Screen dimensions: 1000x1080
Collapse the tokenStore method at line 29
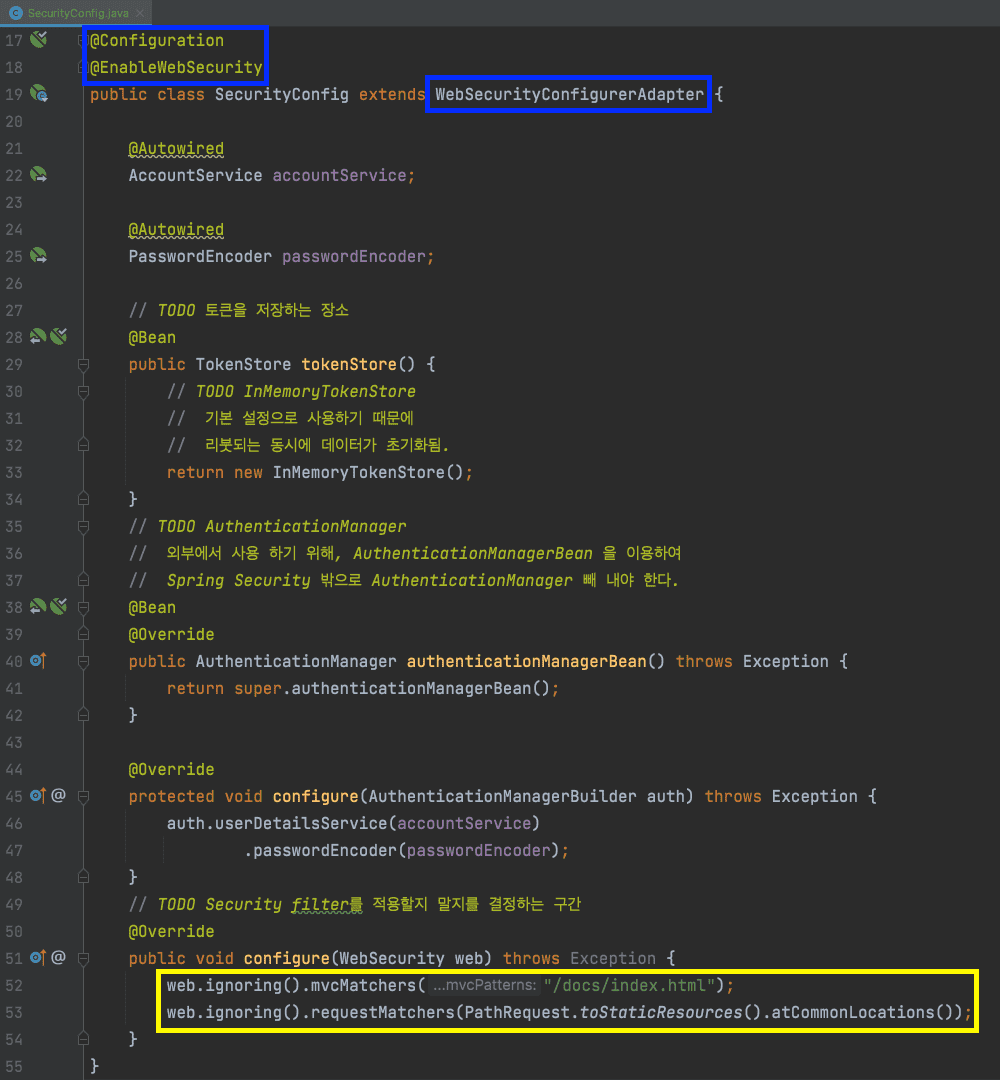[83, 364]
